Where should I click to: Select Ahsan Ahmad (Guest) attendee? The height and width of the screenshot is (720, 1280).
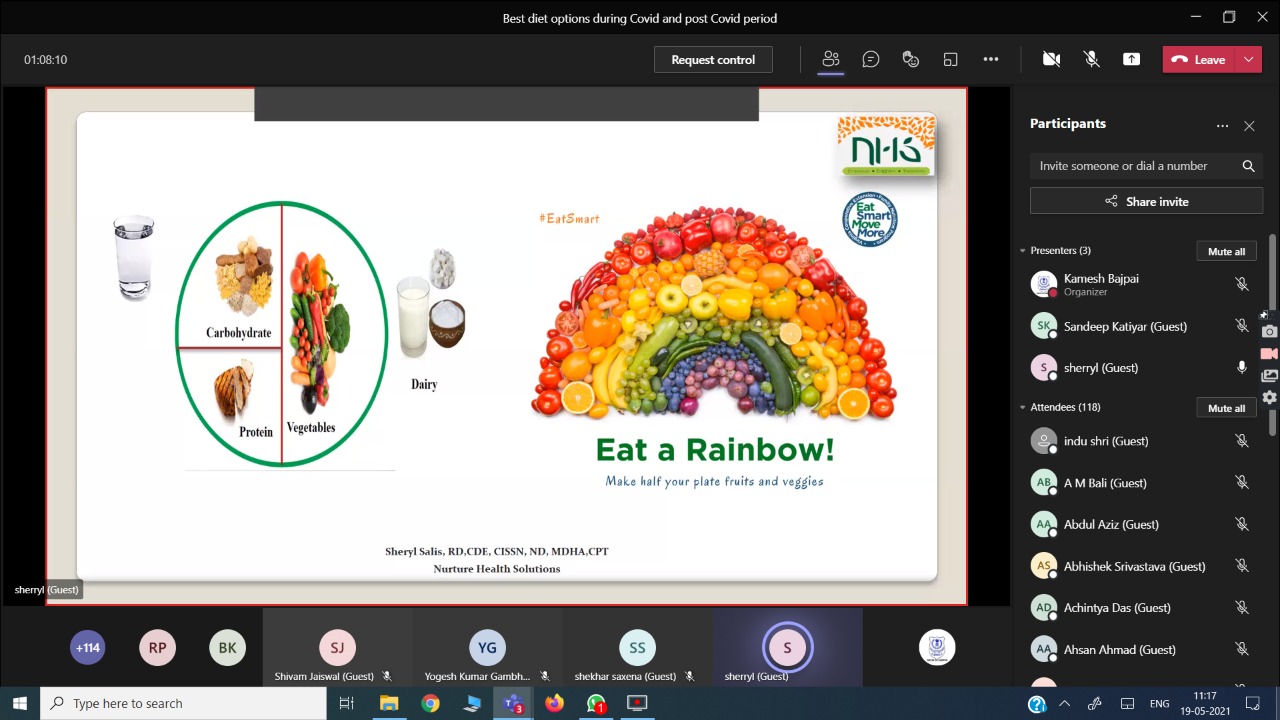tap(1140, 650)
